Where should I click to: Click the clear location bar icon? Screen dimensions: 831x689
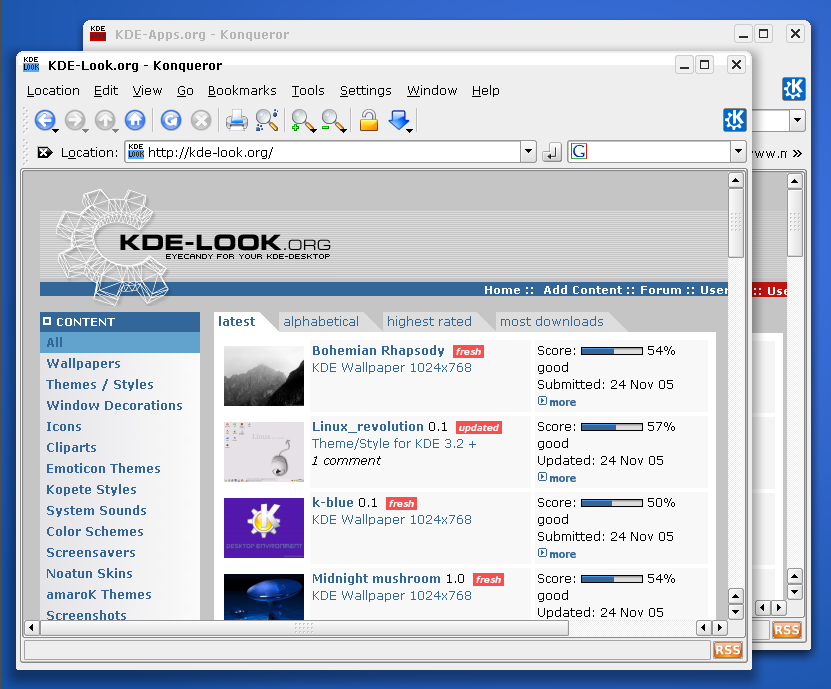(45, 153)
